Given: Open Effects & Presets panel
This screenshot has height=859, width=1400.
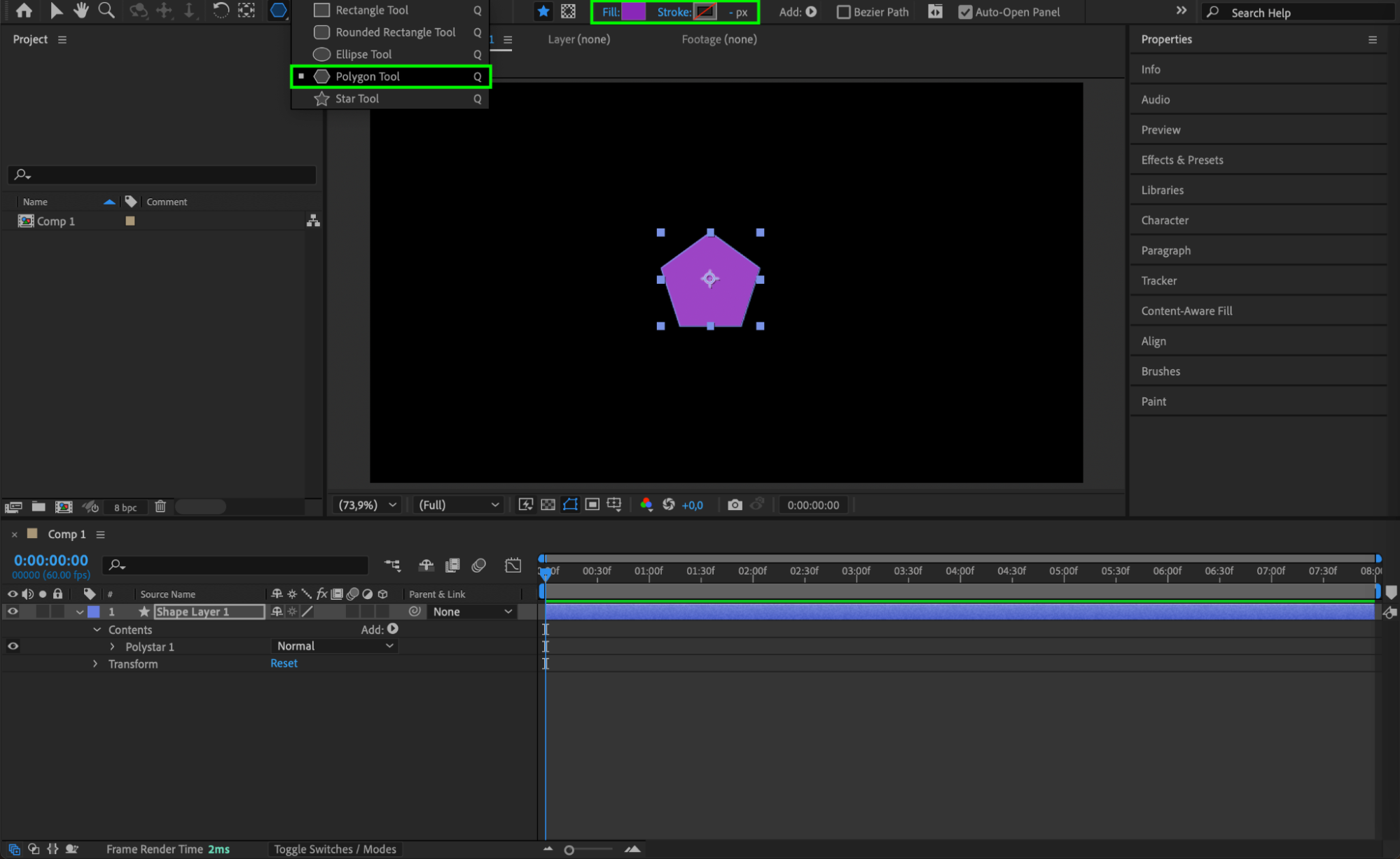Looking at the screenshot, I should click(1182, 160).
